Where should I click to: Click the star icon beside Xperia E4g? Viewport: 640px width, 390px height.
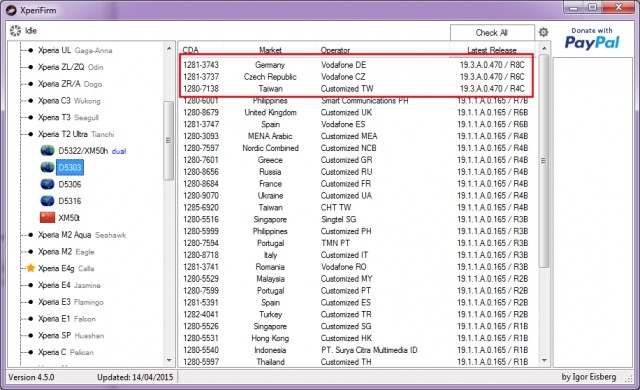click(x=31, y=268)
